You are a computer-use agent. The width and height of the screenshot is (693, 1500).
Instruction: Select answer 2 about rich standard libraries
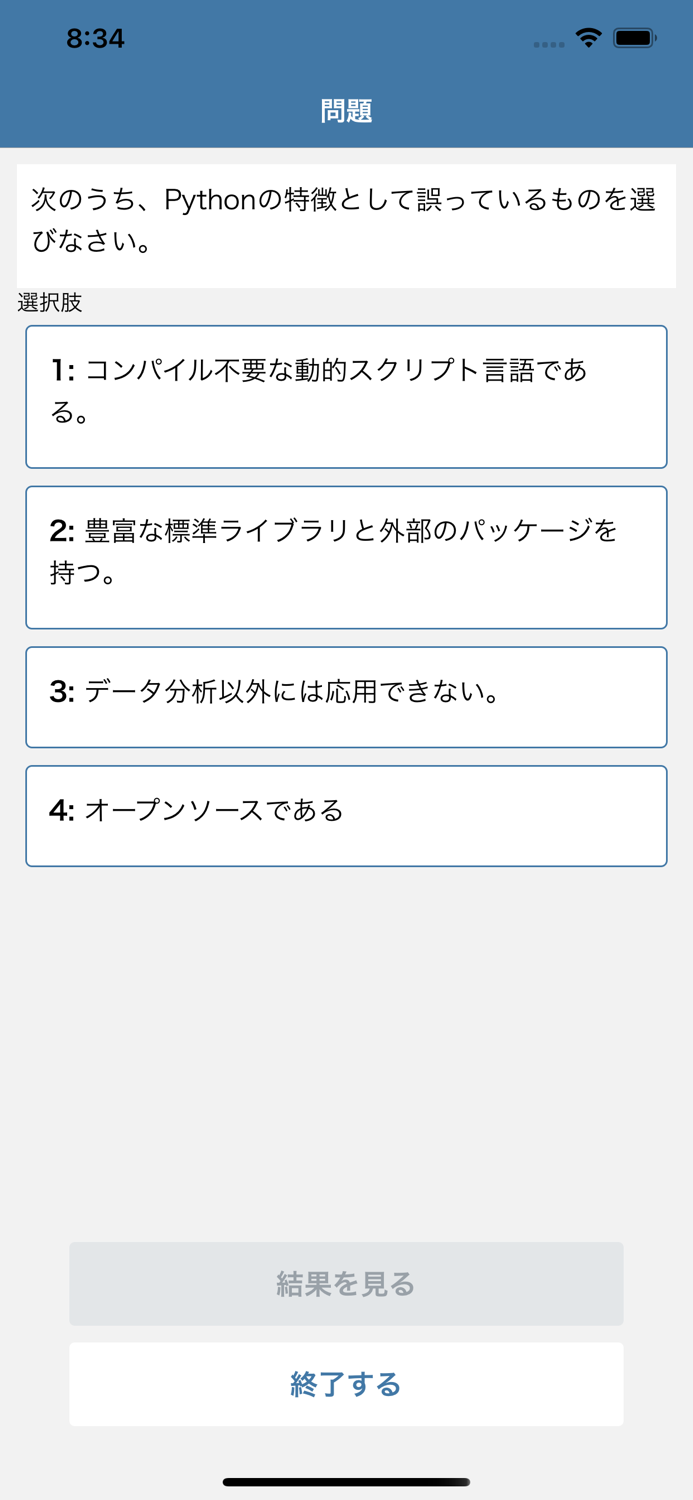pos(346,556)
